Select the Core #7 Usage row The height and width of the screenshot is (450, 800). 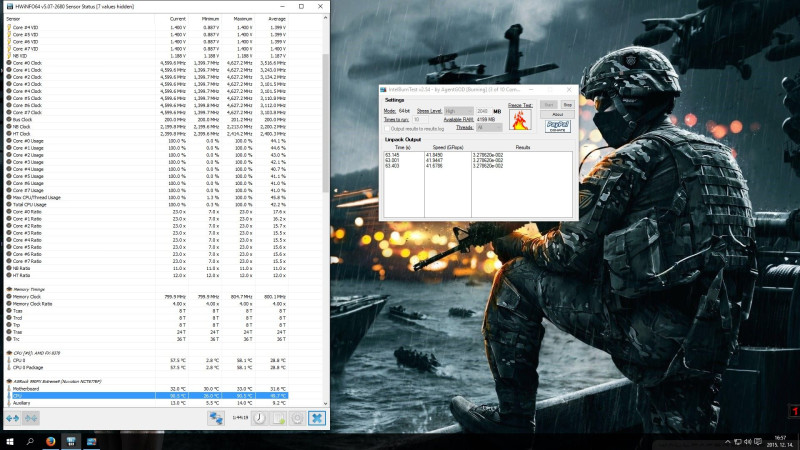pos(146,190)
